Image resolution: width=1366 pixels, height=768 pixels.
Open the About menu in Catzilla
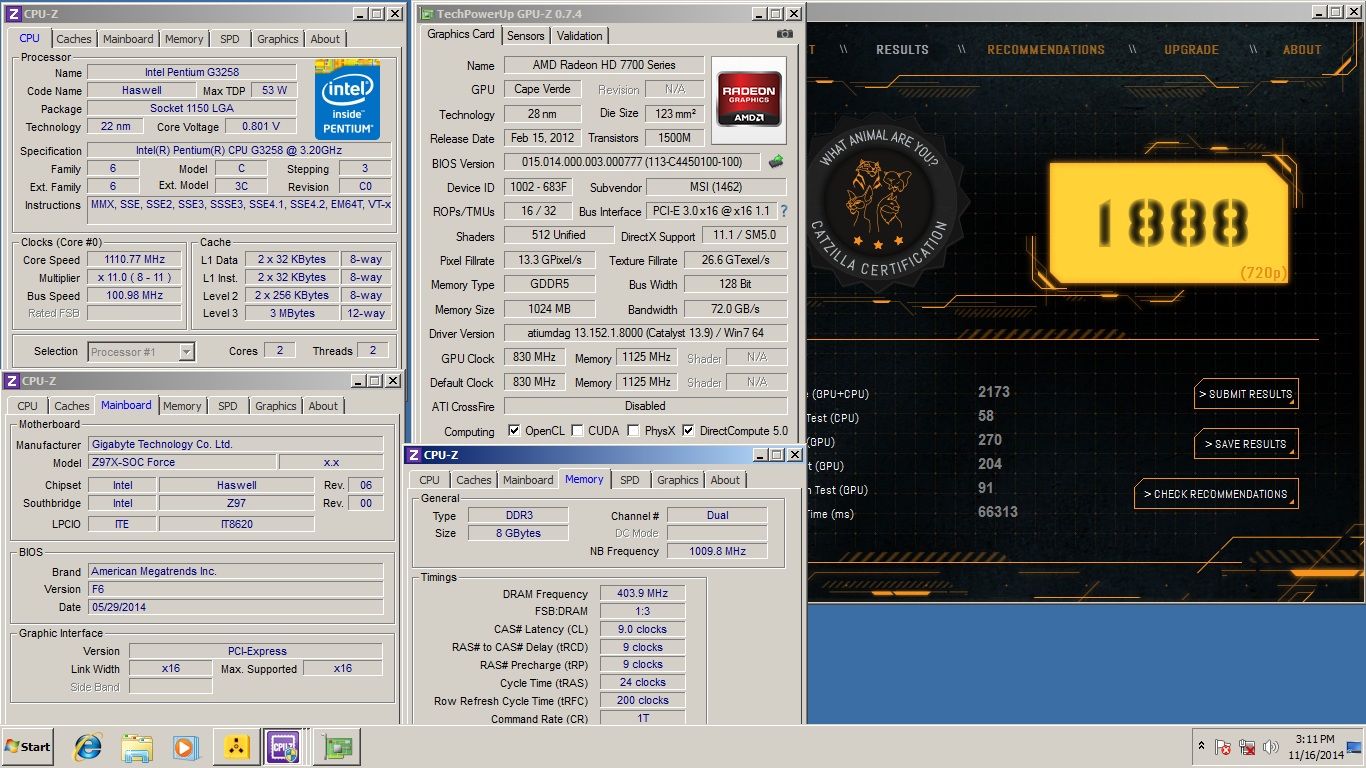[x=1302, y=50]
